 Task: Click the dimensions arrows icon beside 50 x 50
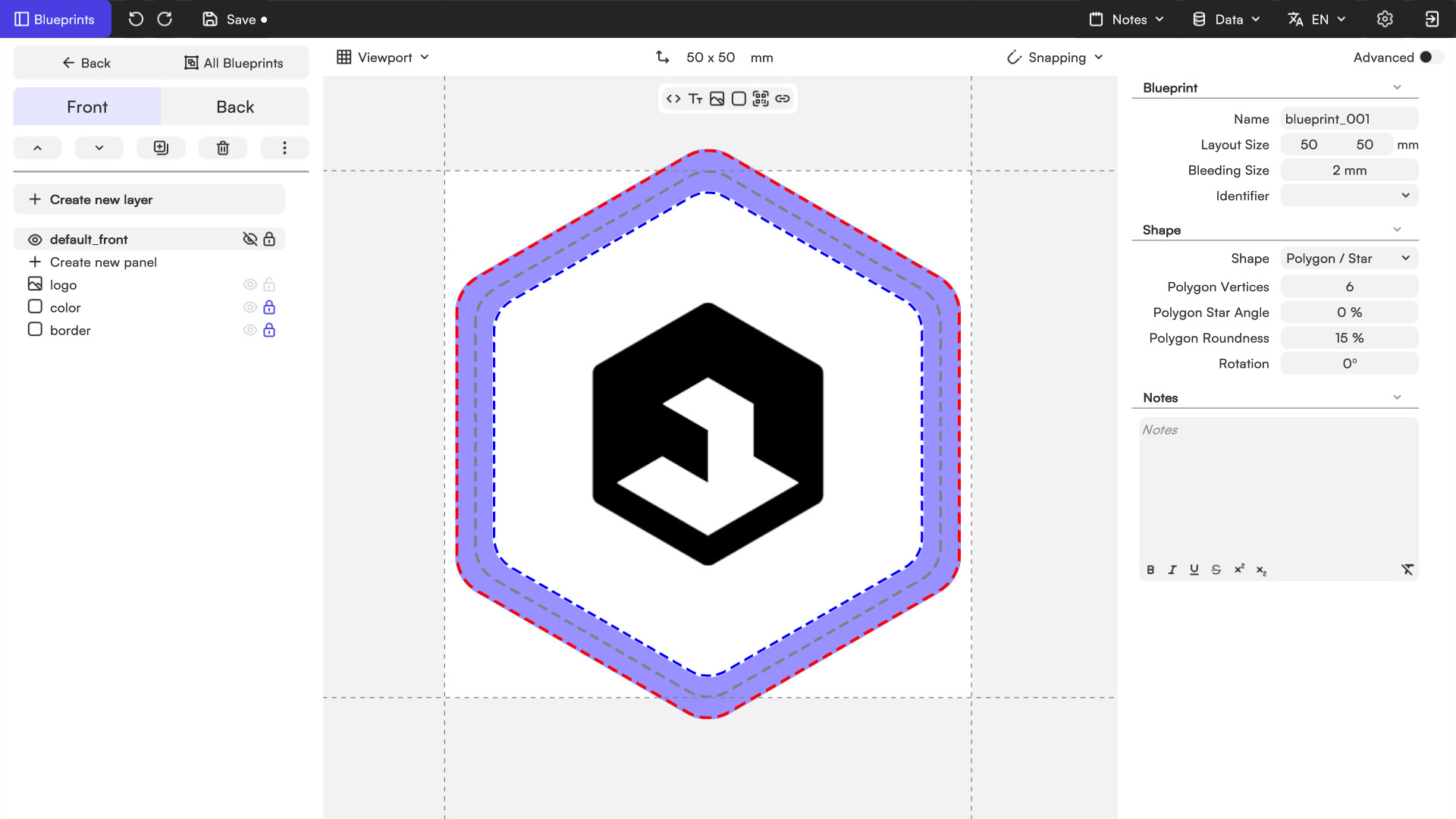click(x=662, y=58)
